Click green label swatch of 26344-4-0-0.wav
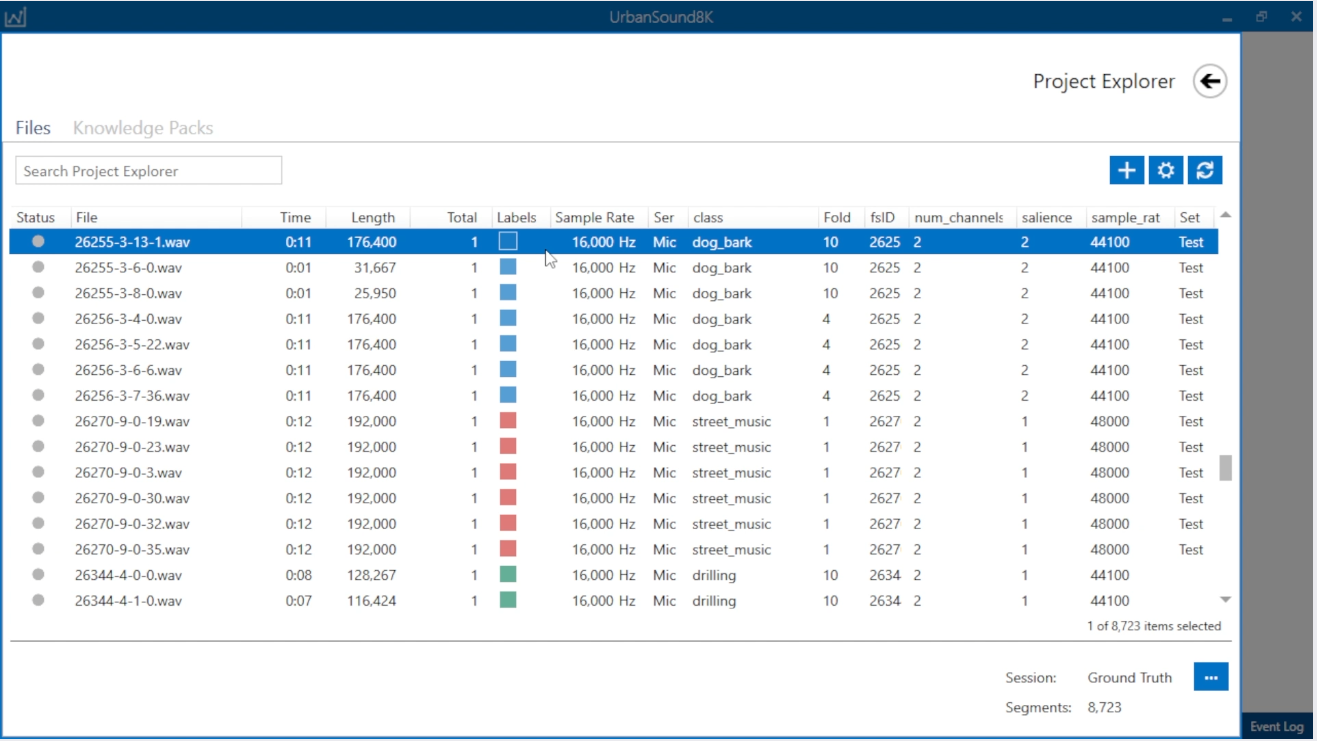 [x=508, y=575]
